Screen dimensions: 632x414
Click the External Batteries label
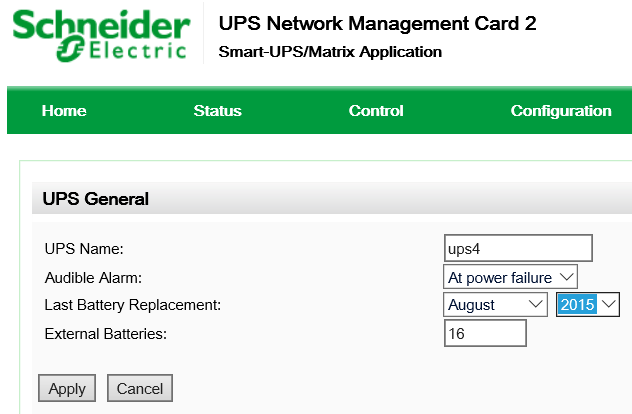coord(105,334)
